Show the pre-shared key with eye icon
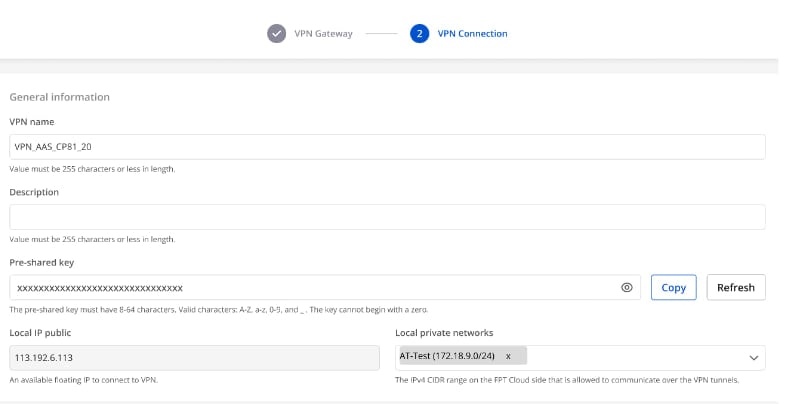800x404 pixels. click(x=627, y=287)
